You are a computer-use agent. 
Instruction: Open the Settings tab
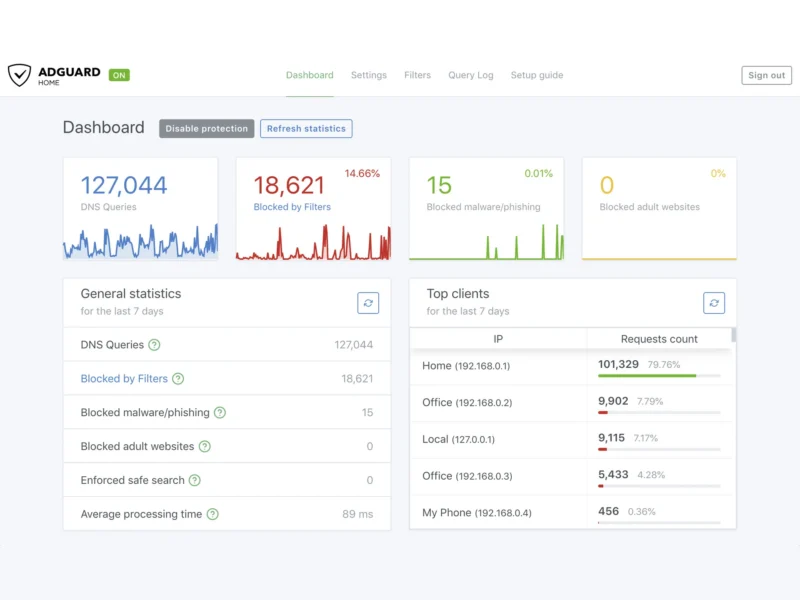(x=369, y=75)
